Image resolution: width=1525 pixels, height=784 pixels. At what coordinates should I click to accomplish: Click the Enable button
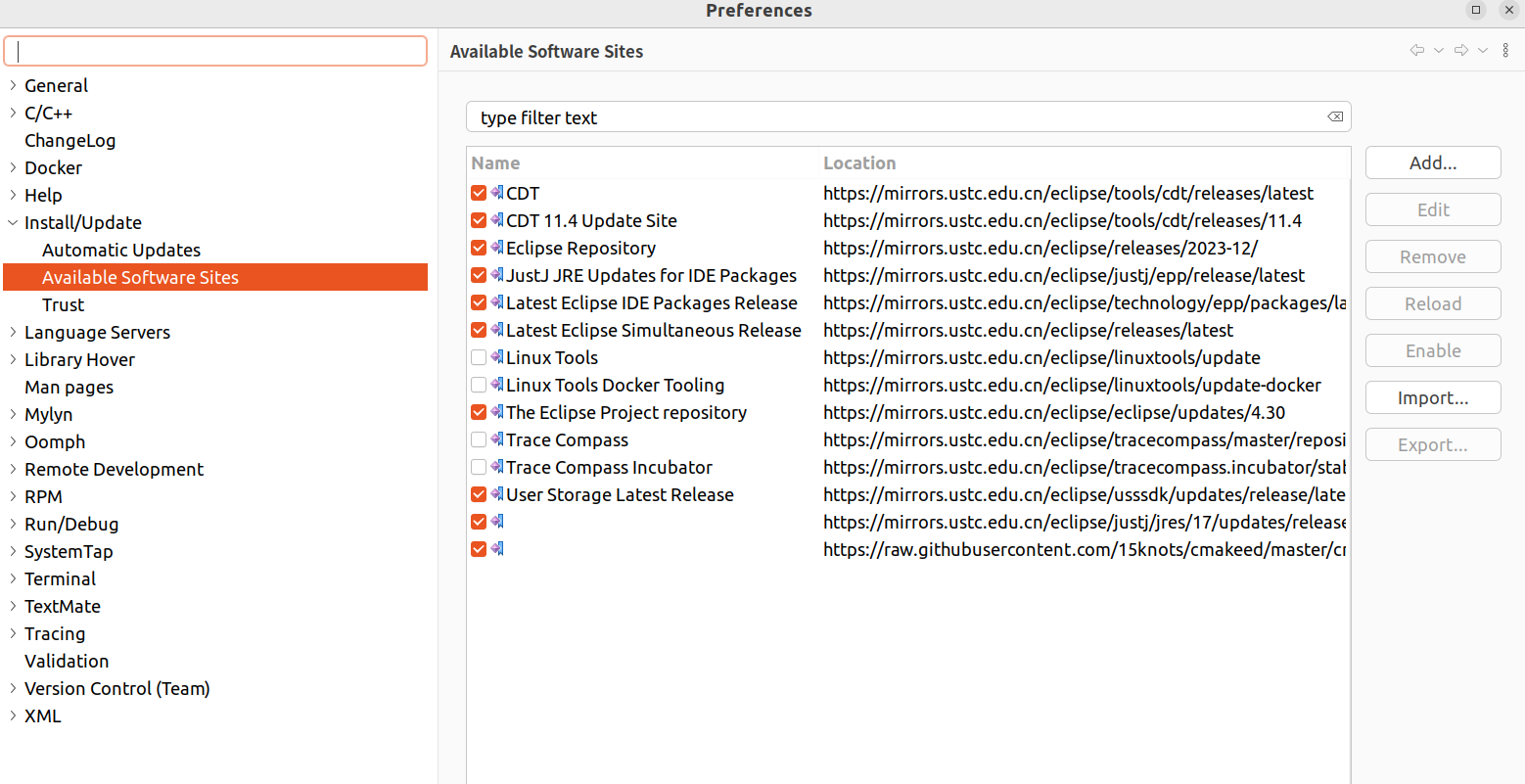coord(1433,350)
